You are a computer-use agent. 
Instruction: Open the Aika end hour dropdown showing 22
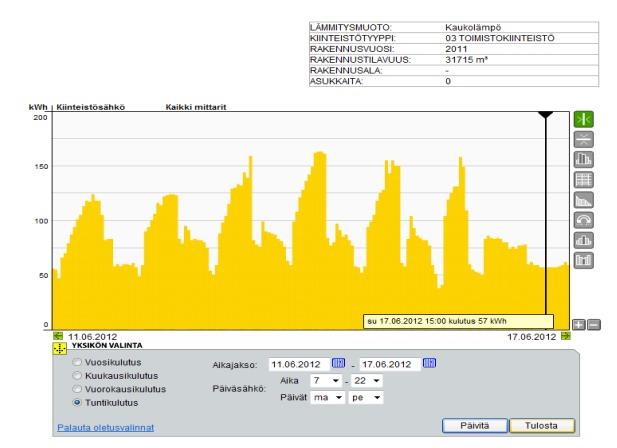pos(367,381)
